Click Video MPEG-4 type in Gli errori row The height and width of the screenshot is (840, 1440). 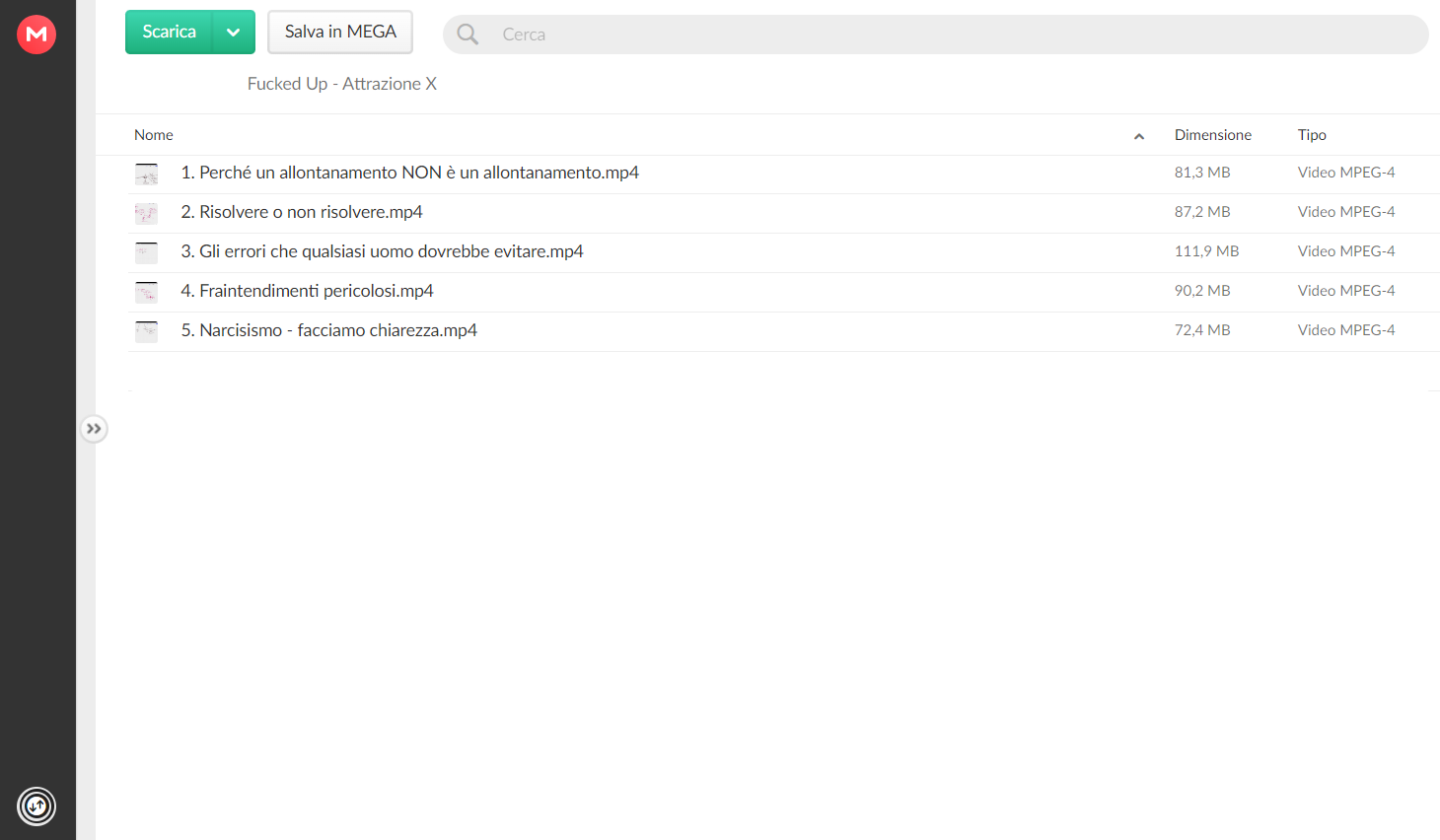pos(1346,251)
